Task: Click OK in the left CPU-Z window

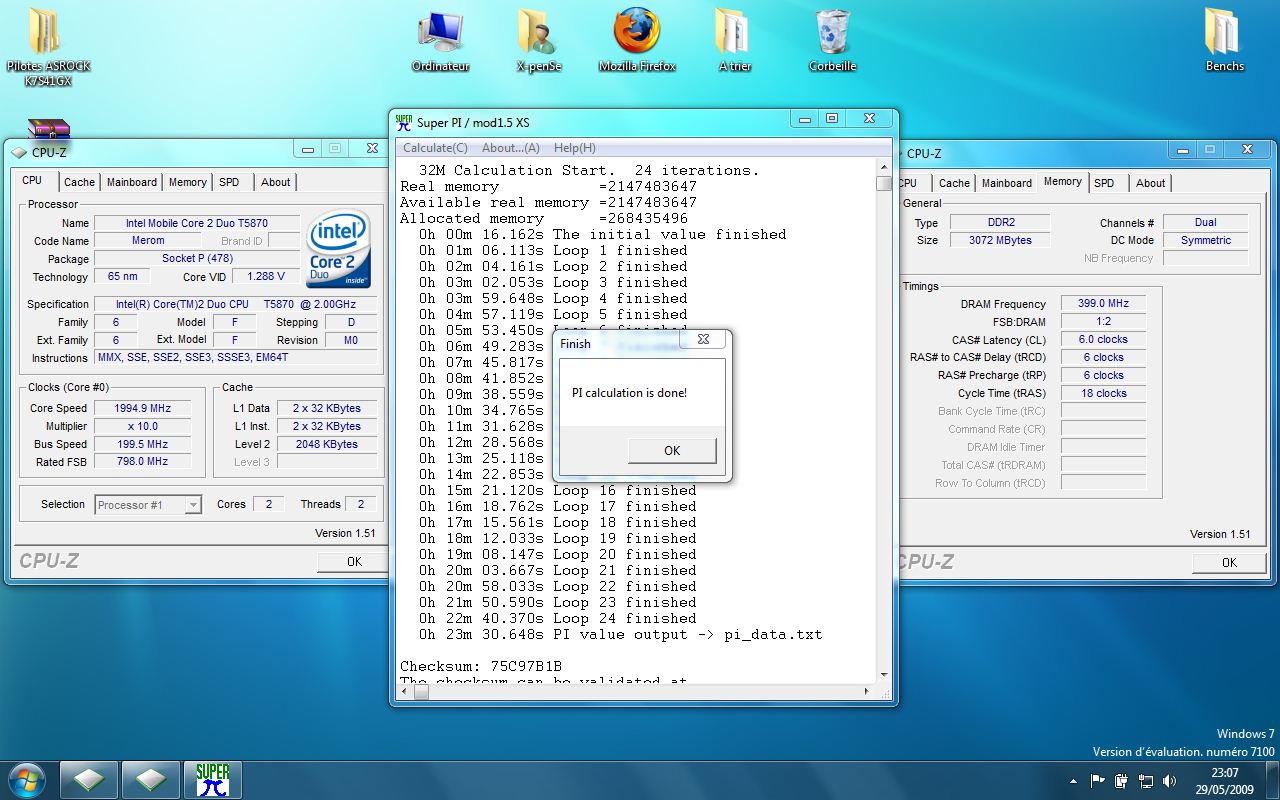Action: pyautogui.click(x=354, y=562)
